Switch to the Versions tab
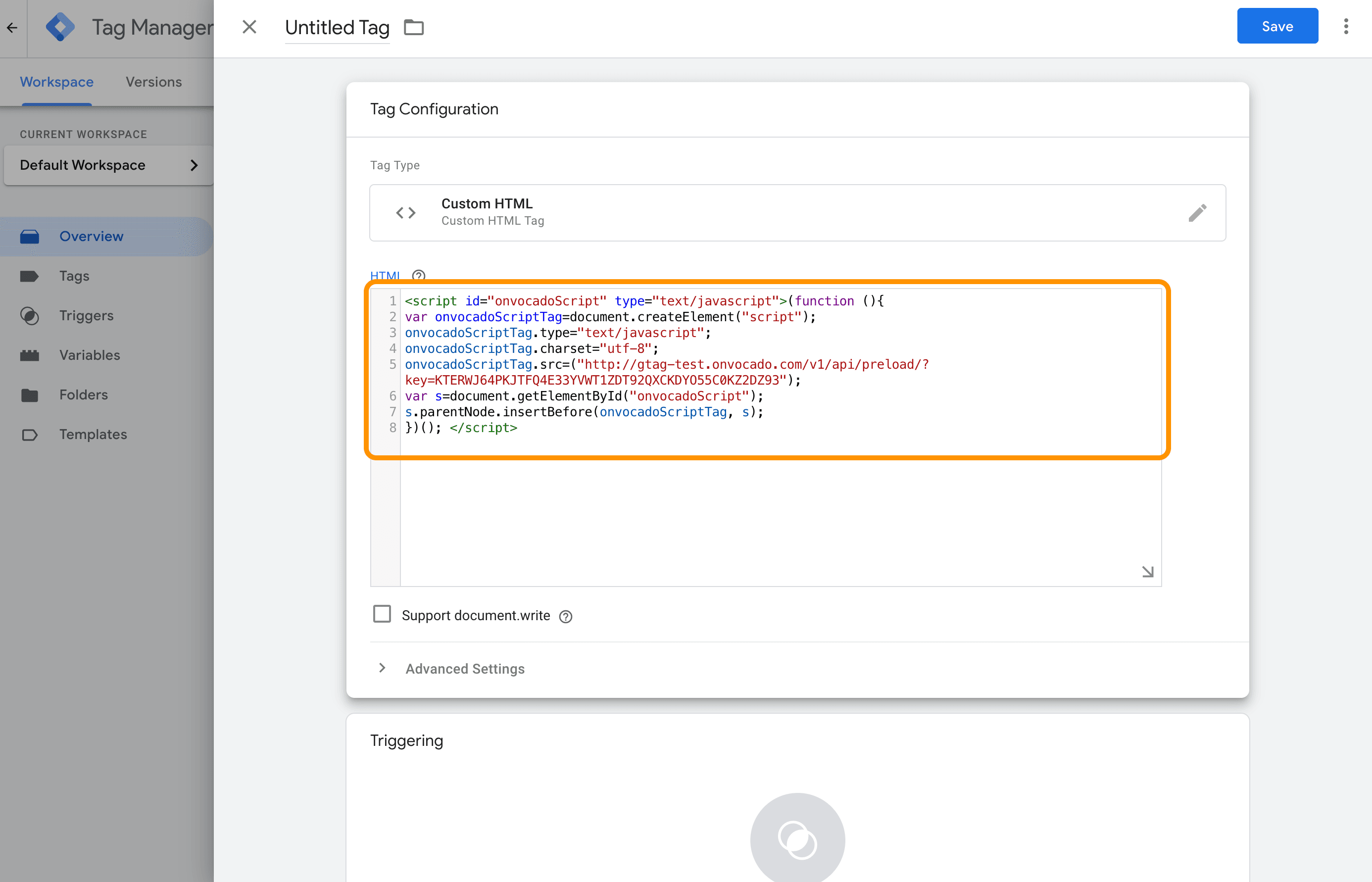This screenshot has width=1372, height=882. tap(153, 82)
